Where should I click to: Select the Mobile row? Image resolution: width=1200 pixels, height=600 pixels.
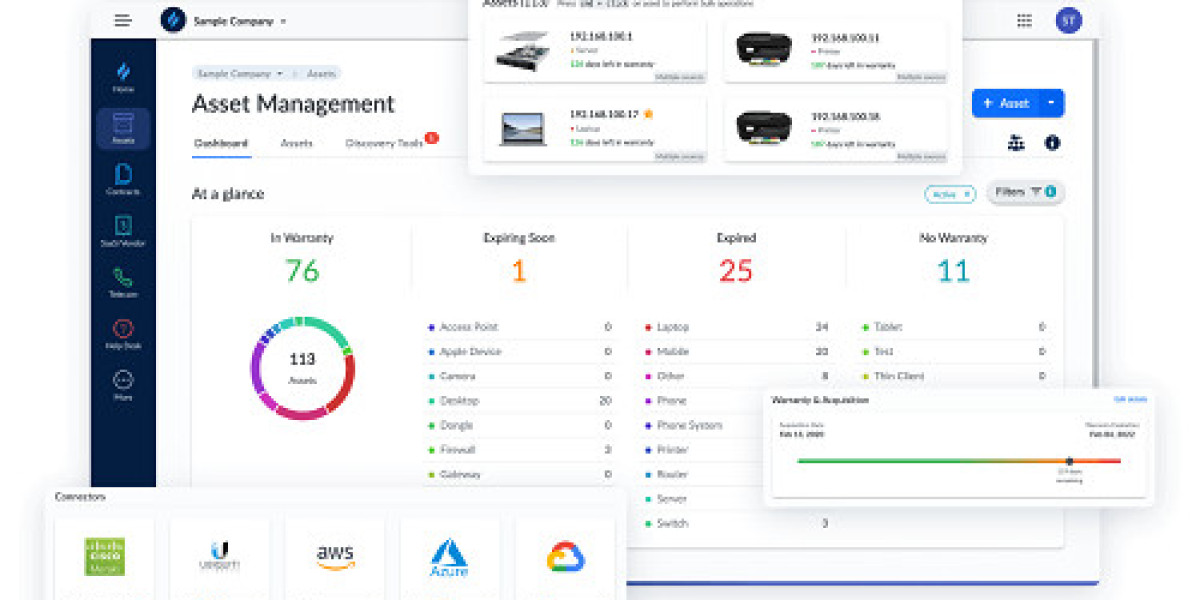pyautogui.click(x=737, y=352)
